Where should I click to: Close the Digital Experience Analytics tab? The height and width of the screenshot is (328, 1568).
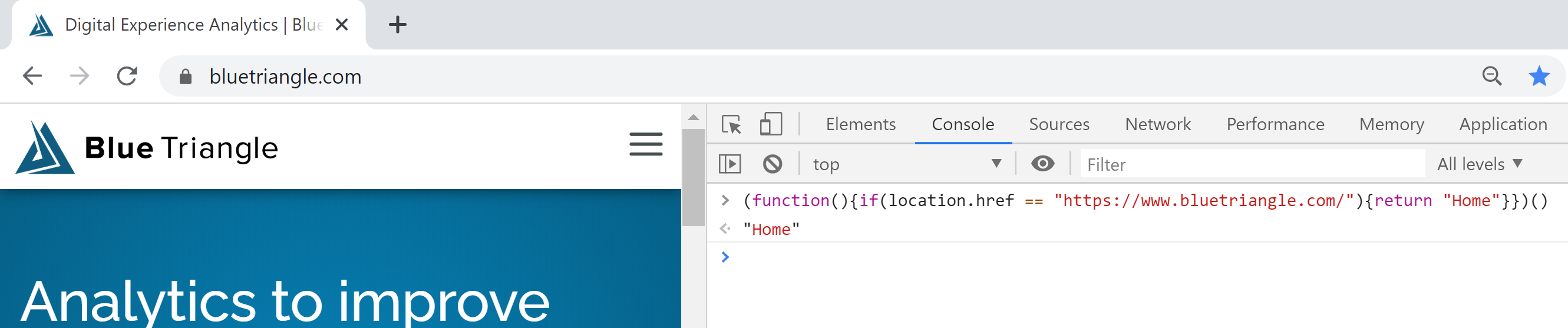click(342, 24)
